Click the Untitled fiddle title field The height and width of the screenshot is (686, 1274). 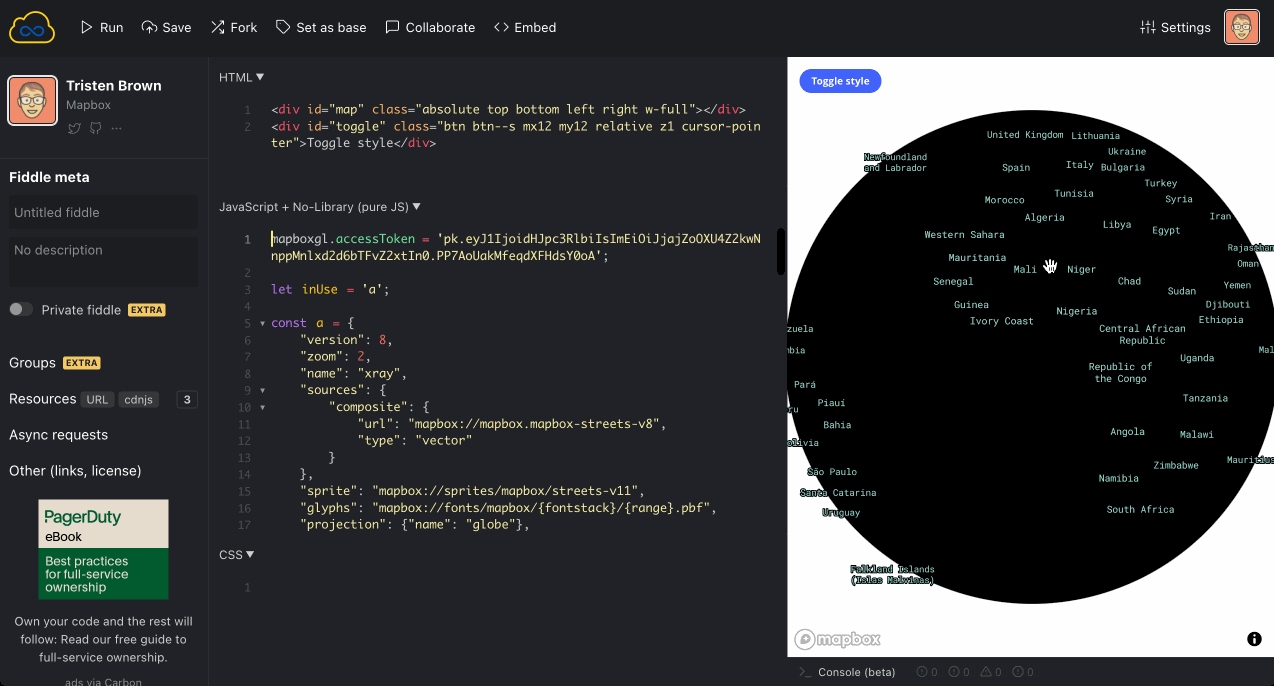pos(104,213)
